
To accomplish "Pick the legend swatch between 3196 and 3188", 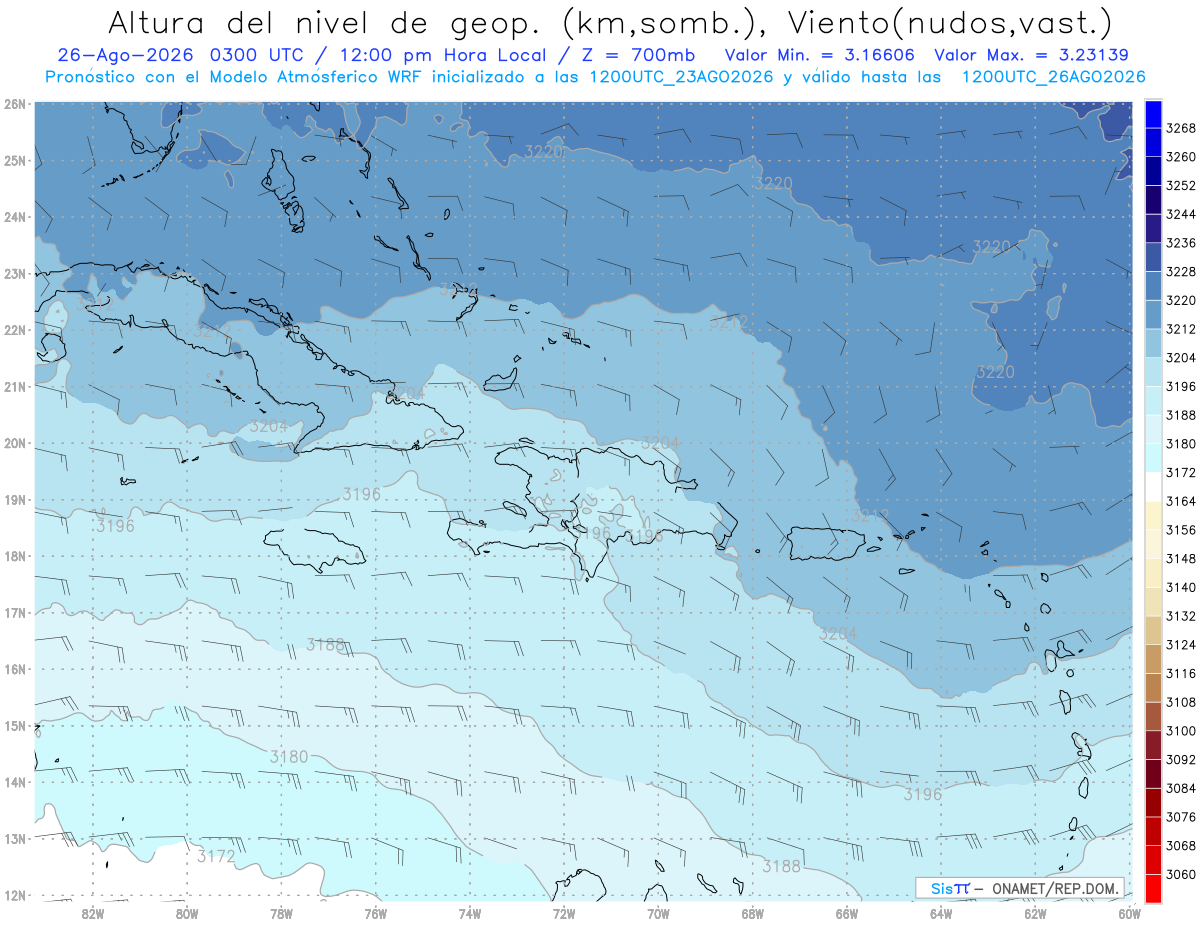I will [1153, 399].
